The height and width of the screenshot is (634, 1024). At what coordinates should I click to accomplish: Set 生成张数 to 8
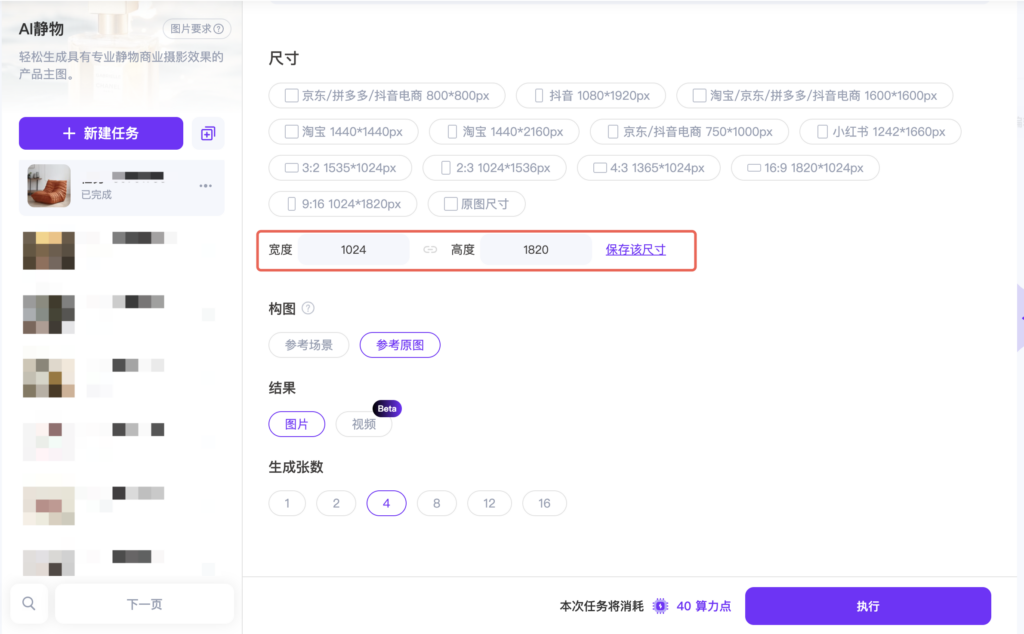437,503
